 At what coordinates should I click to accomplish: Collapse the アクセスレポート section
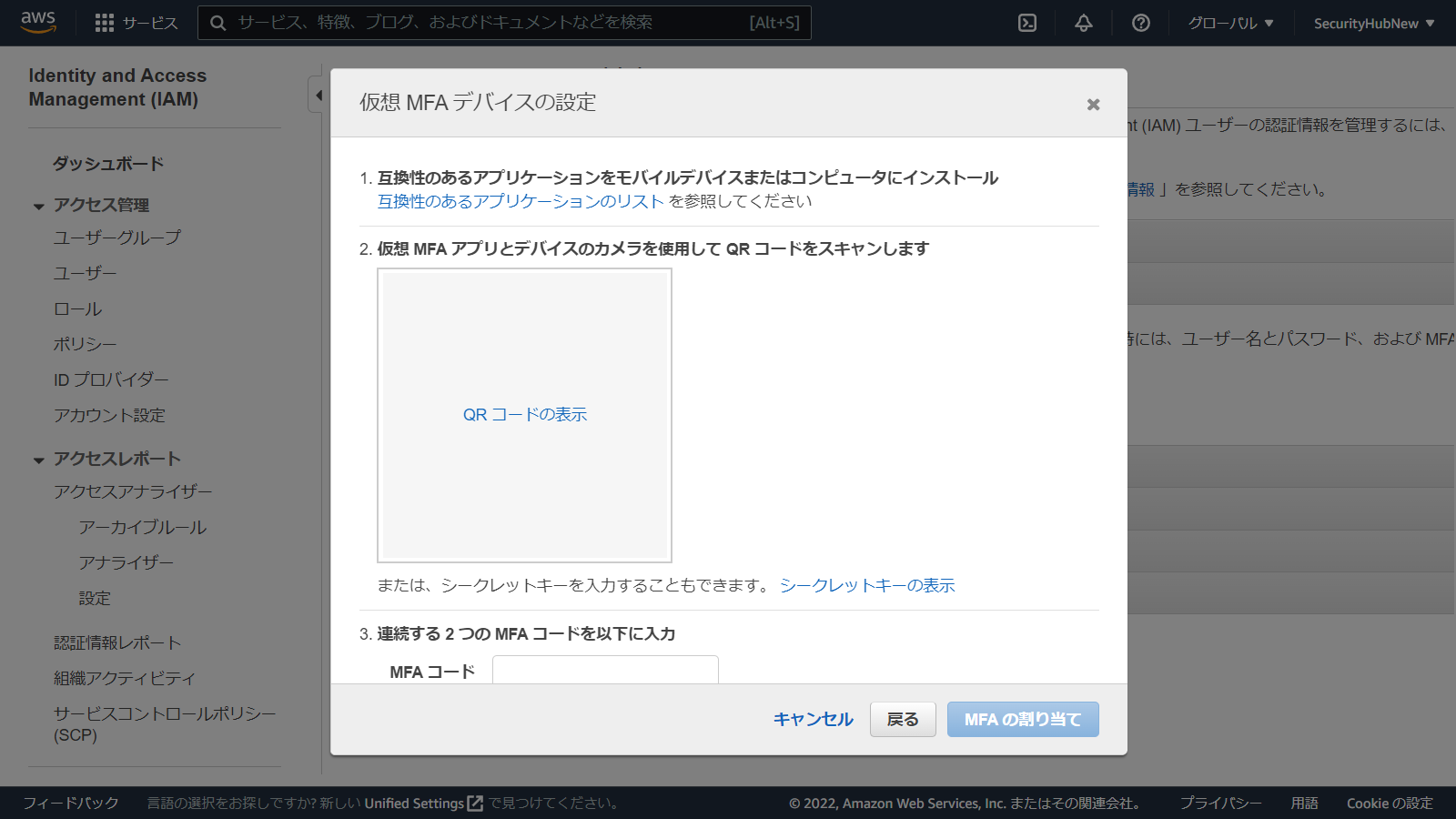(37, 460)
